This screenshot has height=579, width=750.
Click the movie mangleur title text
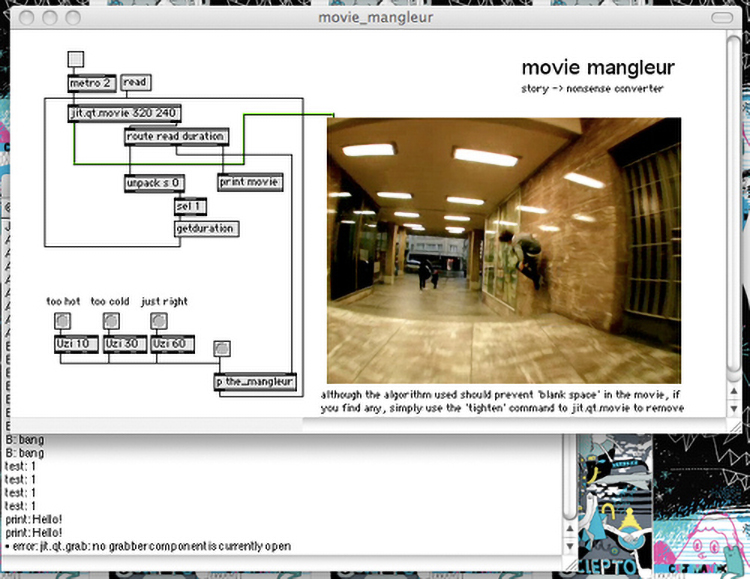(598, 68)
